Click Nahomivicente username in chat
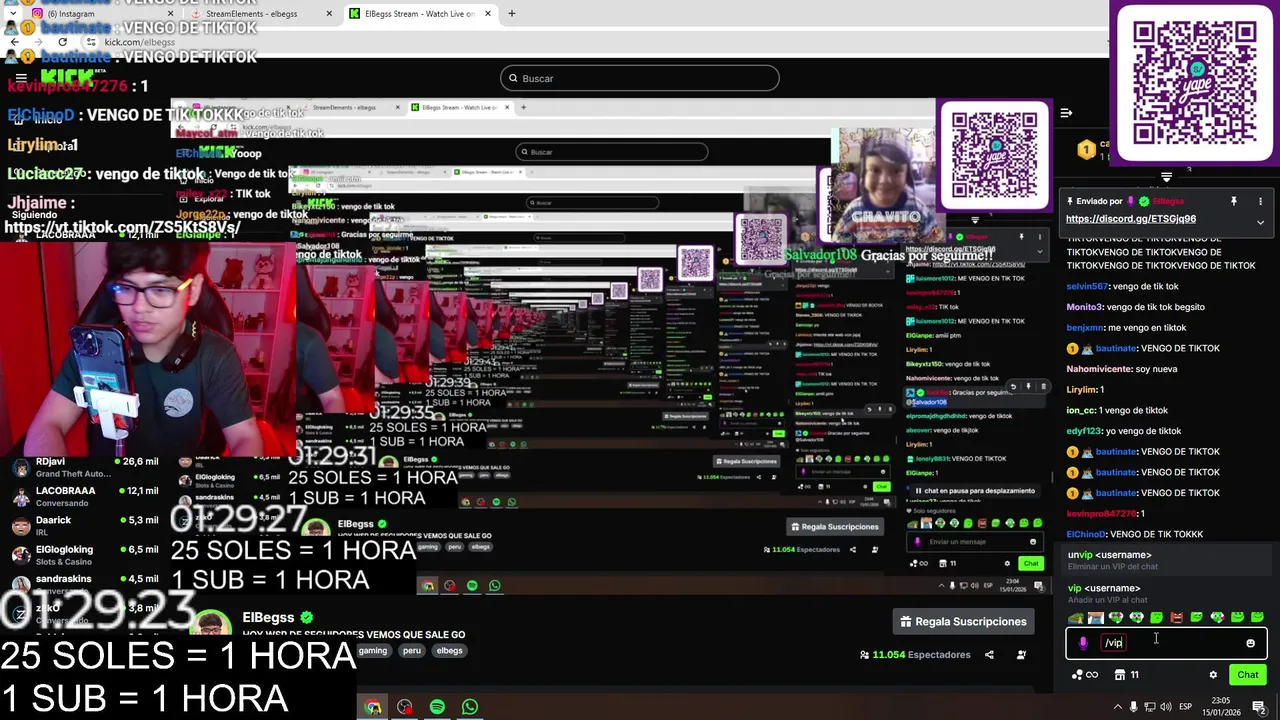 pos(1099,369)
